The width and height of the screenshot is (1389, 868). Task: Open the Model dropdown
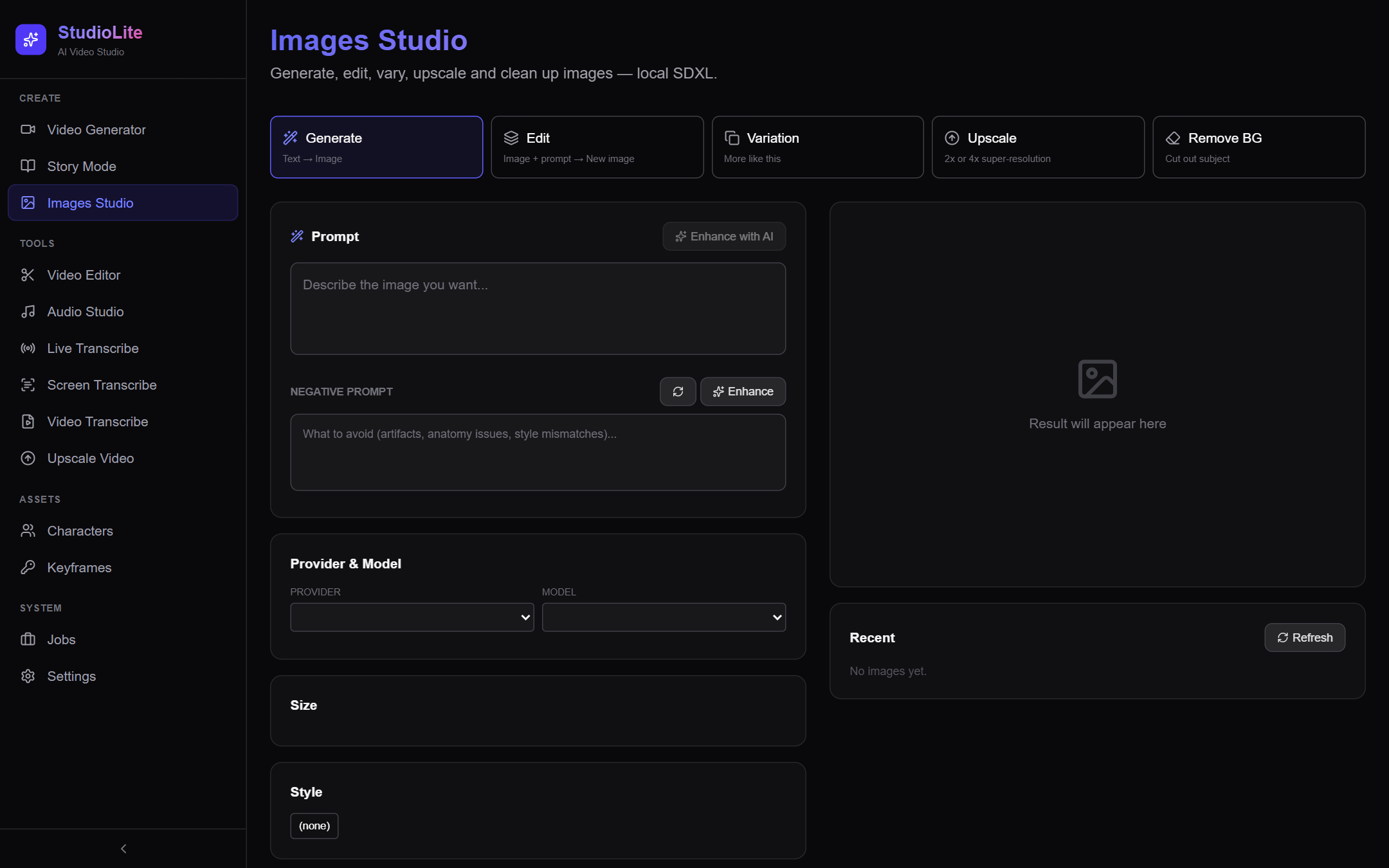(664, 617)
